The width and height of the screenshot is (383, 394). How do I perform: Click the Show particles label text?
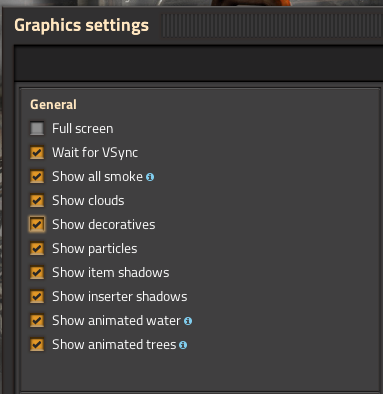tap(95, 249)
